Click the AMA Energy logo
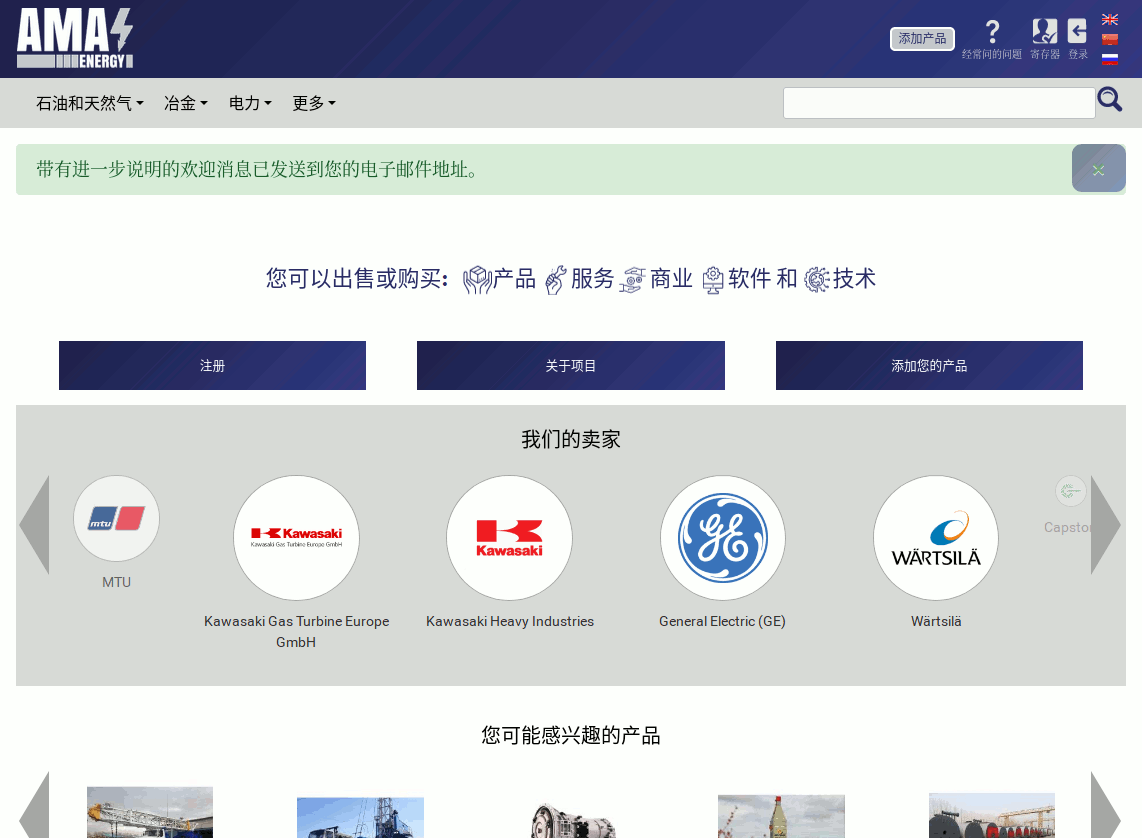The image size is (1142, 838). (x=75, y=38)
